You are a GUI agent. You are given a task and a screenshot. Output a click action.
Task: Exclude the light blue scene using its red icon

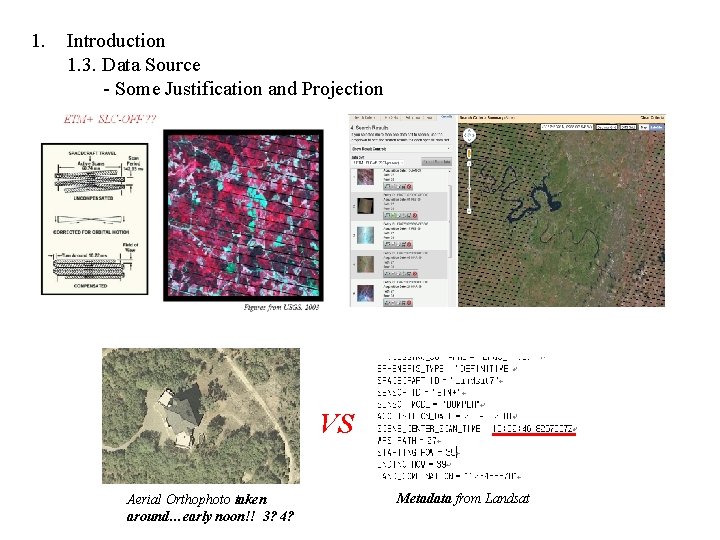coord(409,244)
